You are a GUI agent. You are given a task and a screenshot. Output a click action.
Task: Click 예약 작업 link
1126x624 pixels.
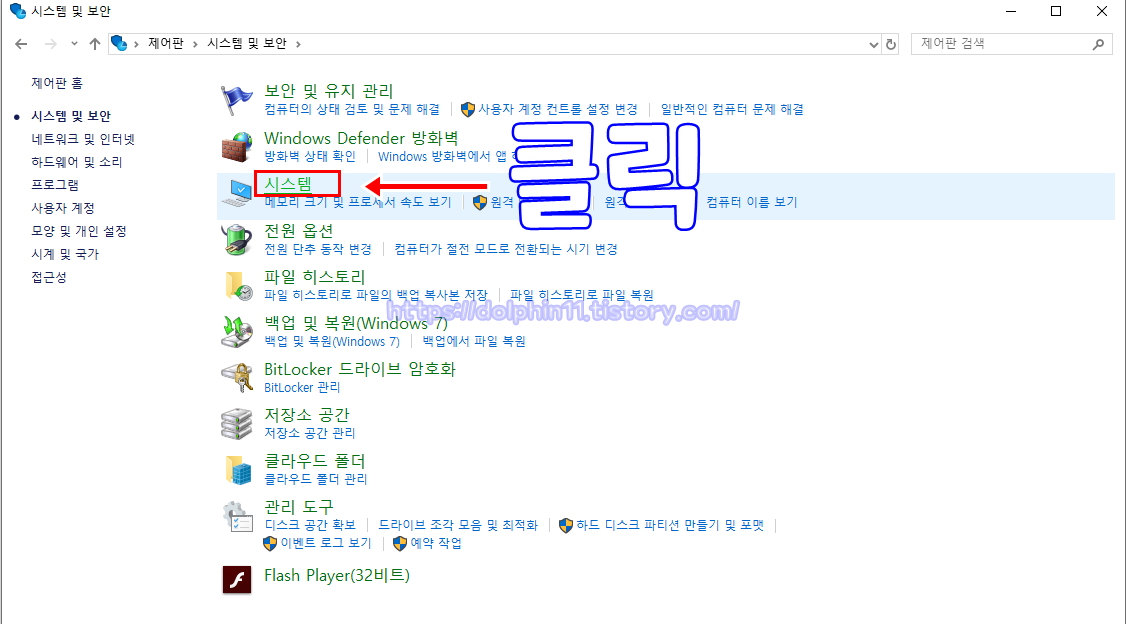point(436,544)
